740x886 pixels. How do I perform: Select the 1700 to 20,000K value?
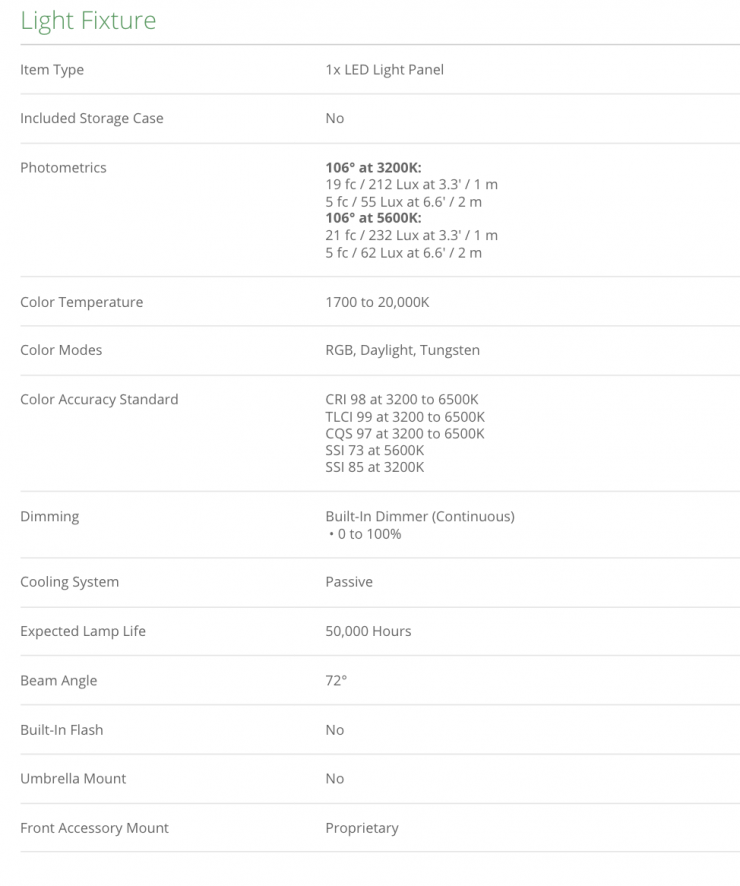coord(377,302)
